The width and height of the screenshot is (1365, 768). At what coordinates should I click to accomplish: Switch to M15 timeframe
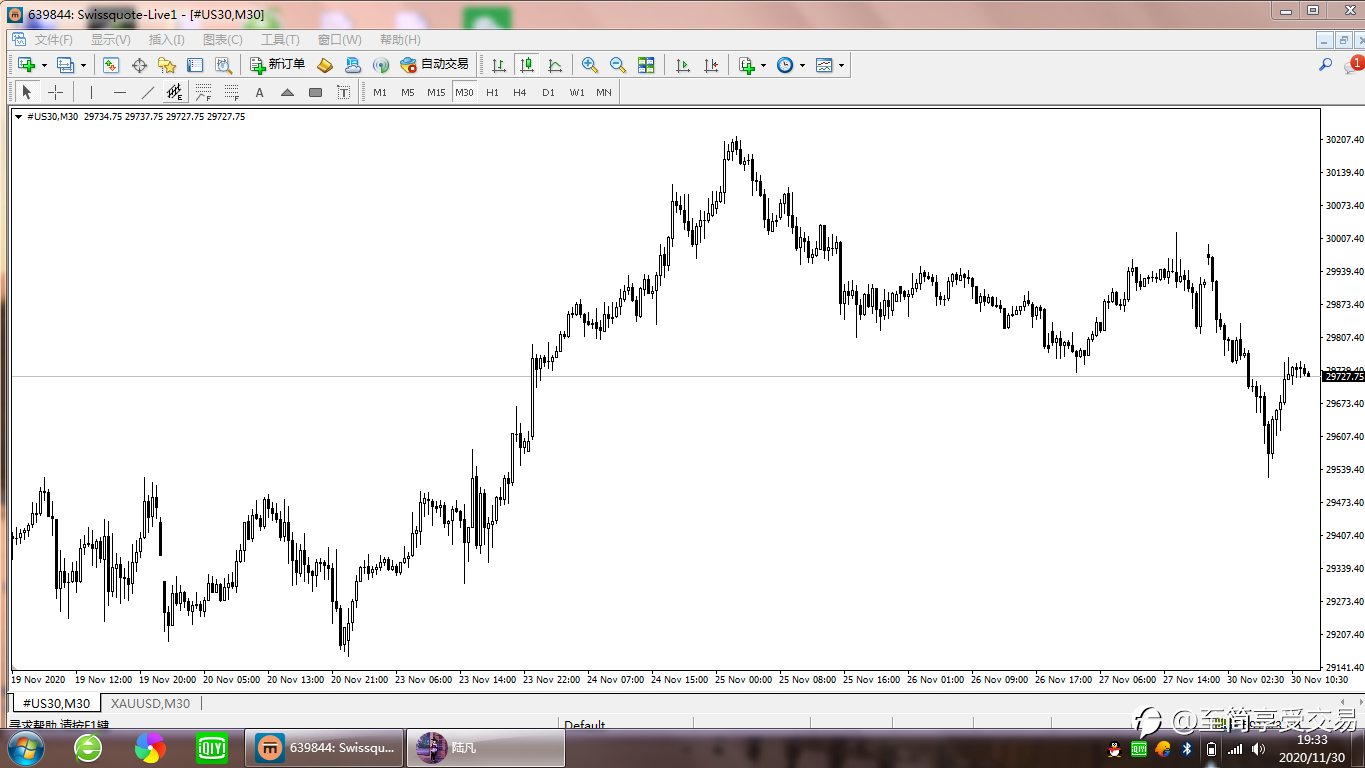pyautogui.click(x=436, y=92)
